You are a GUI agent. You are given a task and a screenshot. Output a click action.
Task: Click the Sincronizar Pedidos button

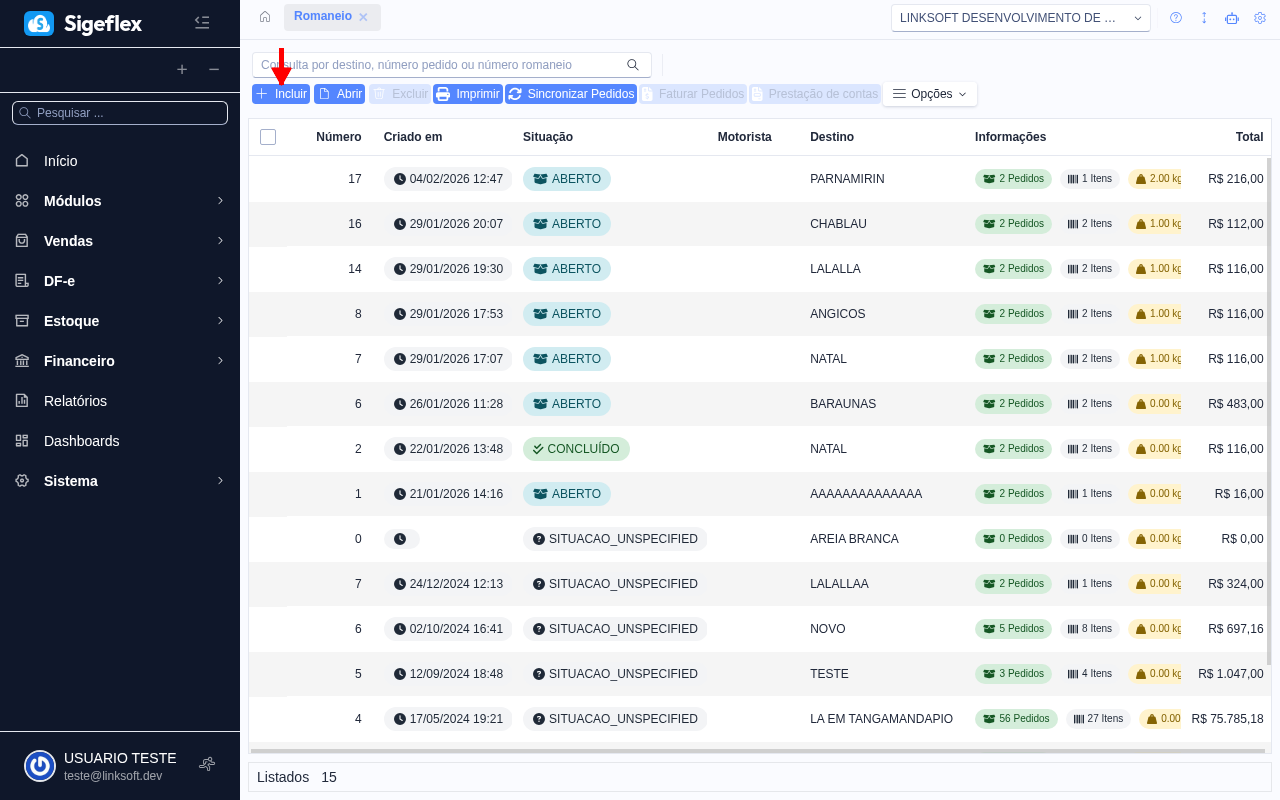click(571, 94)
